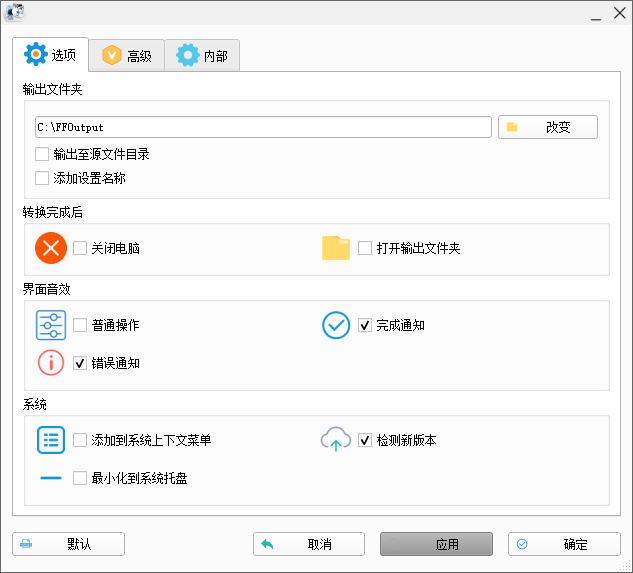The image size is (633, 573).
Task: Click the output folder path field
Action: click(262, 127)
